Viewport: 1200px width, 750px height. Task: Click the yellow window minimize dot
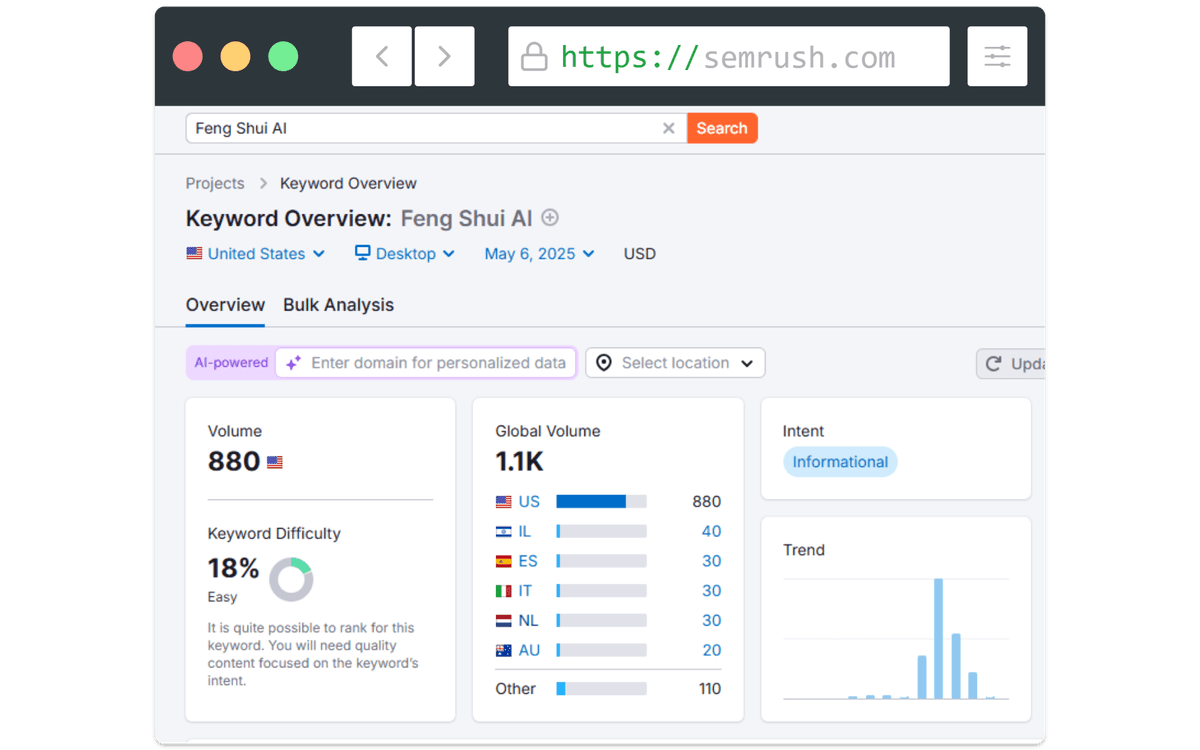(236, 56)
